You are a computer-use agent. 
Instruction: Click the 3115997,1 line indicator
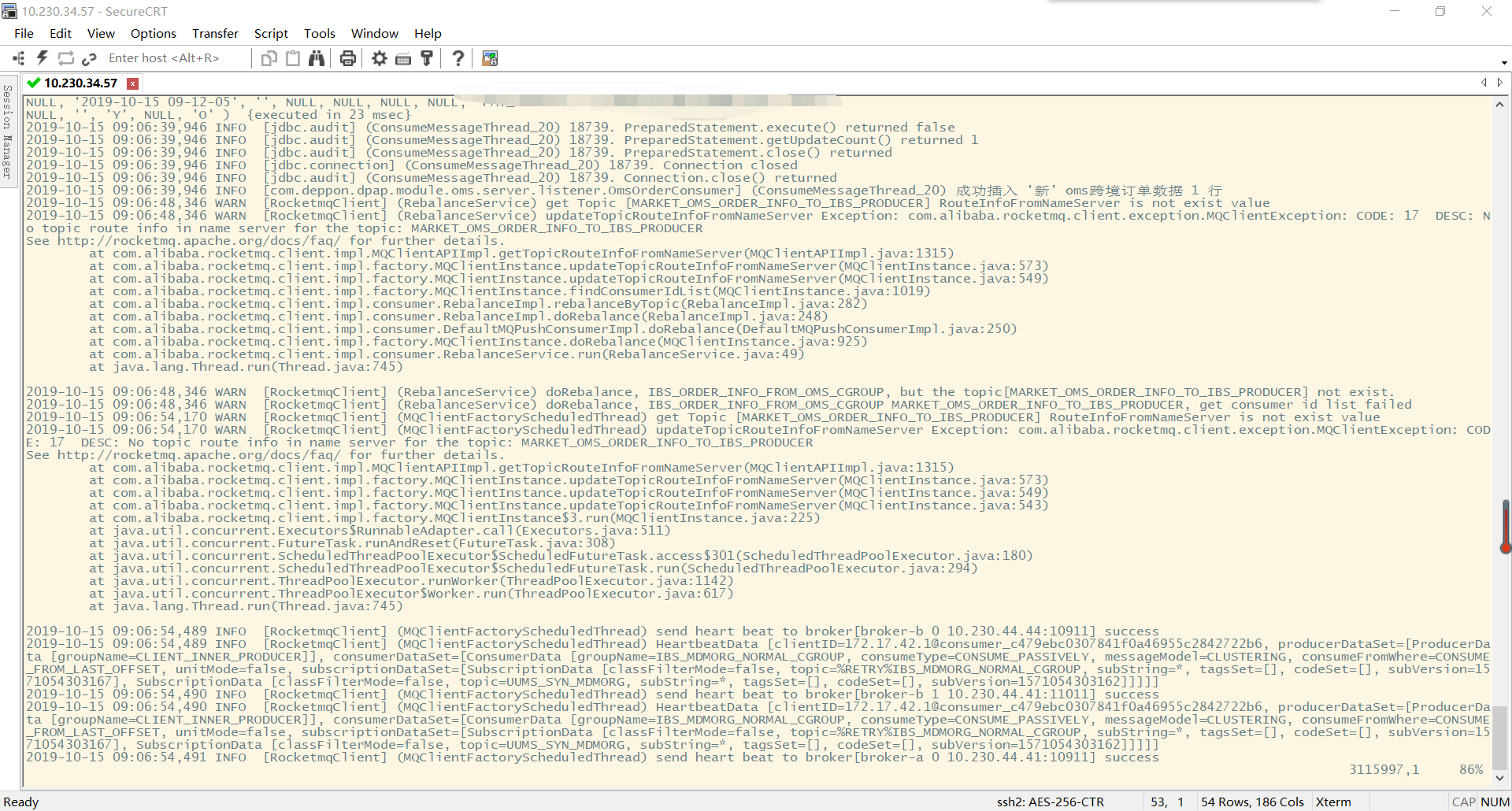[x=1384, y=770]
